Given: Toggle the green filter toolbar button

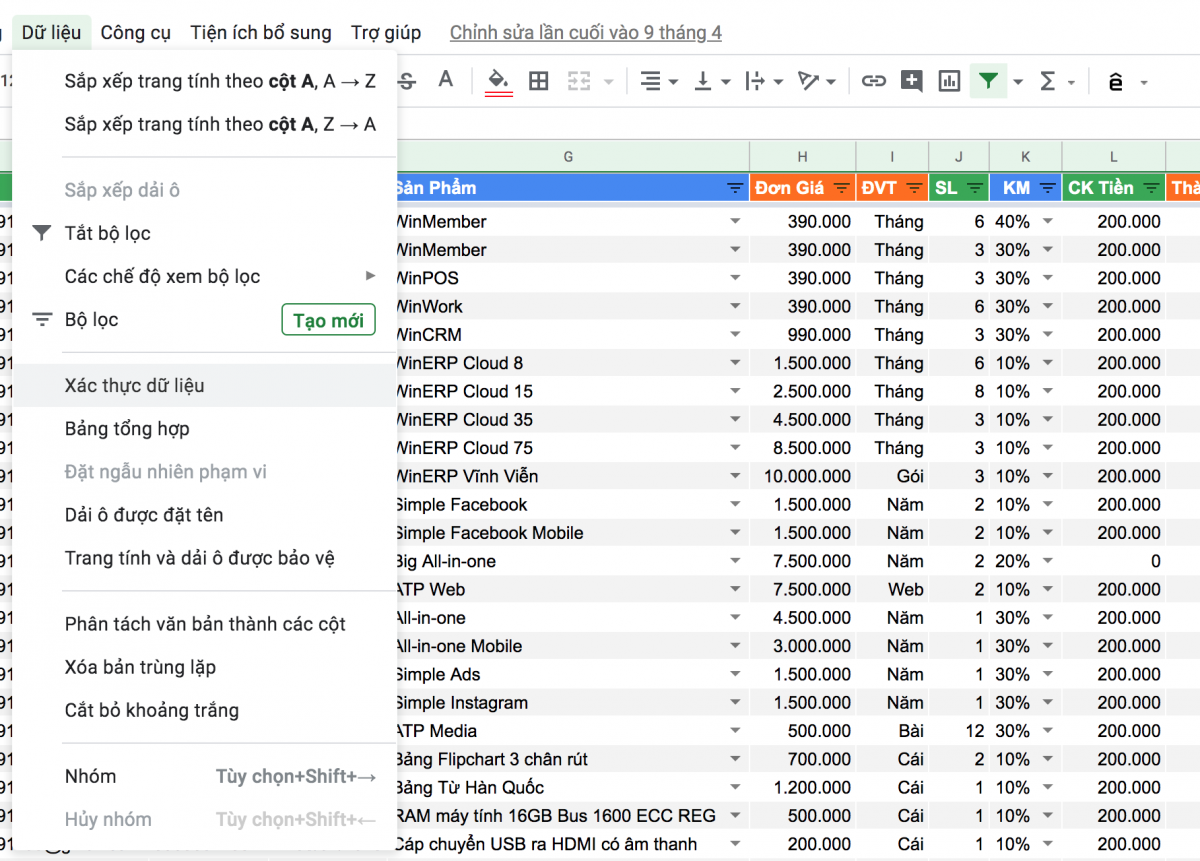Looking at the screenshot, I should pyautogui.click(x=988, y=81).
